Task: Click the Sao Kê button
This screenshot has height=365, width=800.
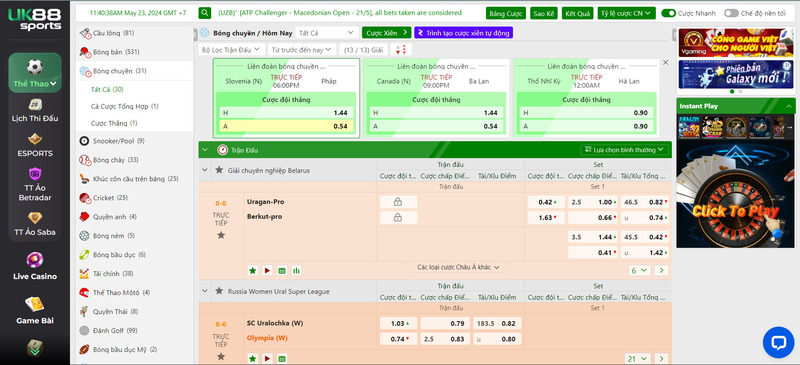Action: pos(544,13)
